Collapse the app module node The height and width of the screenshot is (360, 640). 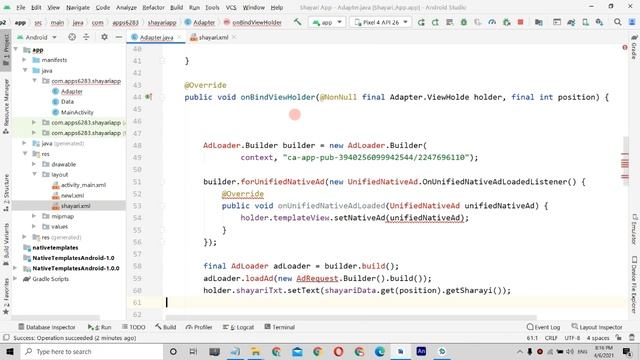coord(16,49)
